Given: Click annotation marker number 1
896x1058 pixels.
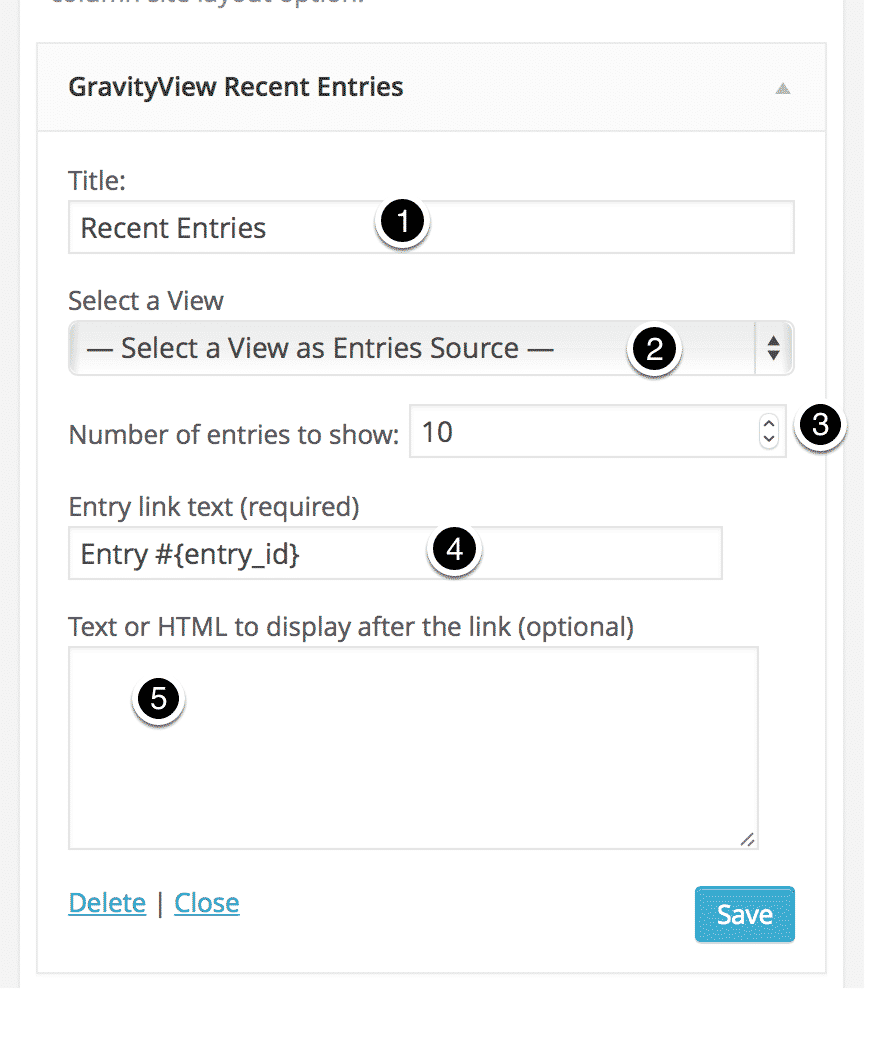Looking at the screenshot, I should coord(403,221).
